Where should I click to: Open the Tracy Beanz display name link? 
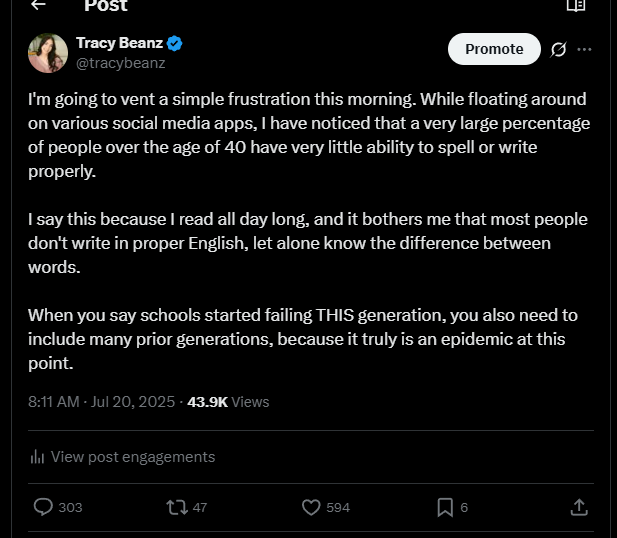[x=119, y=44]
